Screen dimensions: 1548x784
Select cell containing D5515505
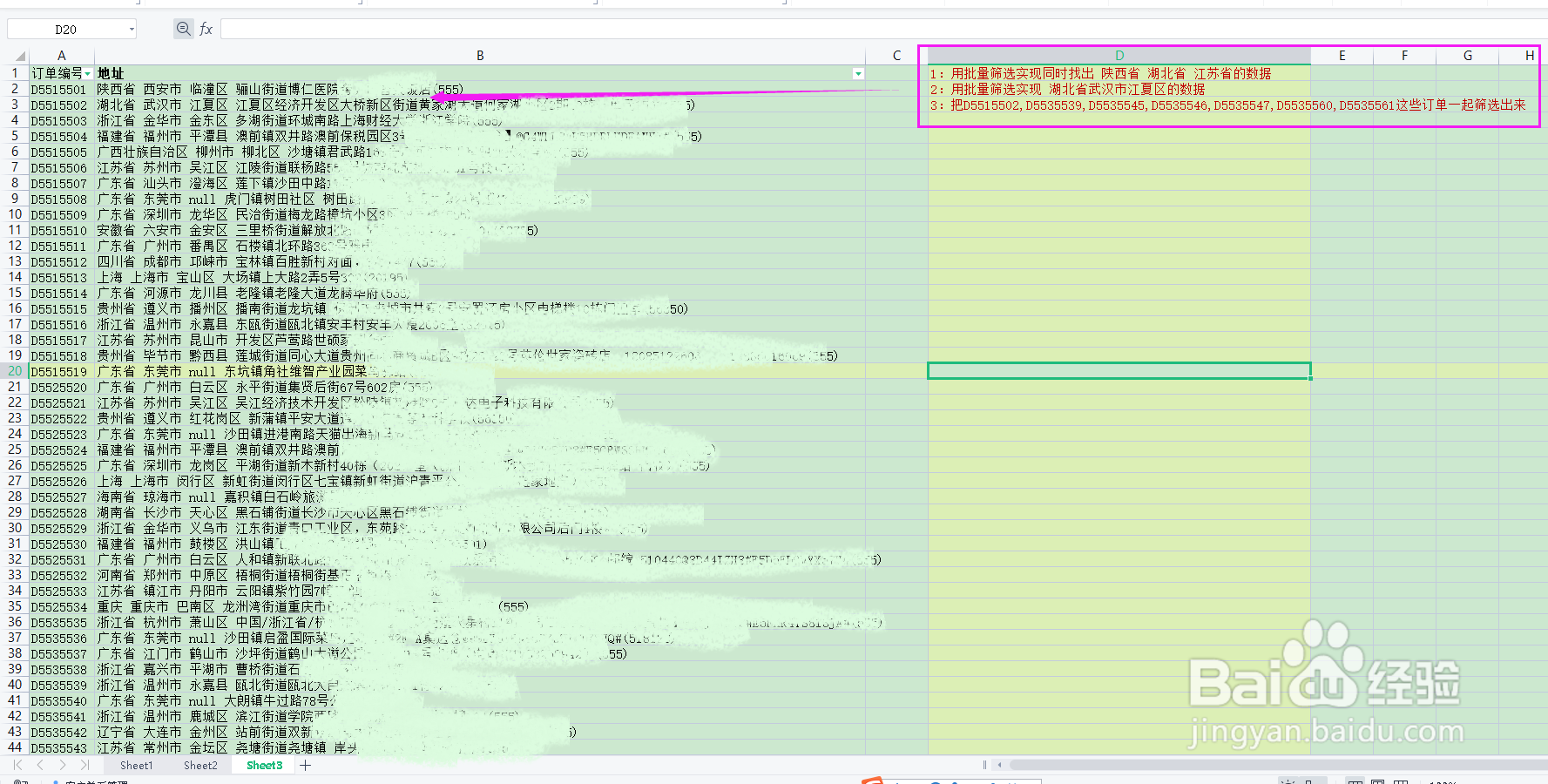(x=62, y=152)
